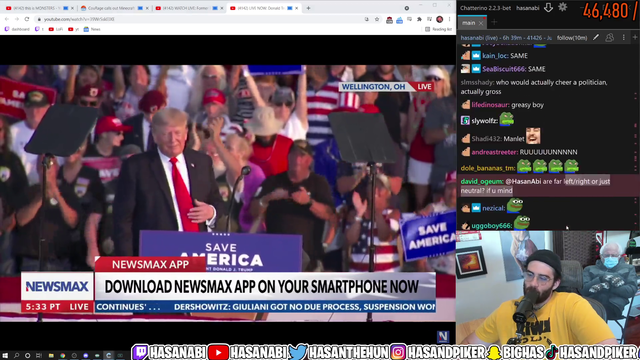
Task: Click the emote beside Shadi432's 'Manlet'
Action: coord(533,136)
